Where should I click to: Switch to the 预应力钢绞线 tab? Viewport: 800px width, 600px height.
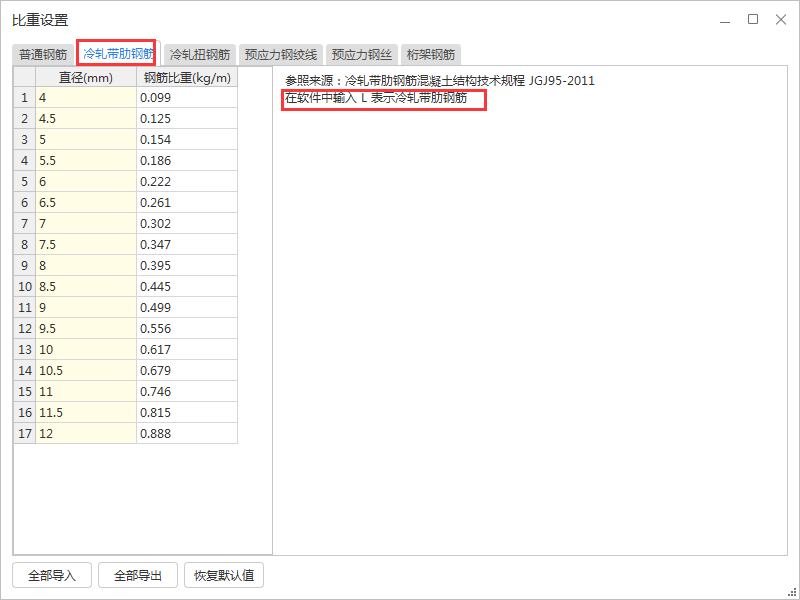click(x=281, y=54)
